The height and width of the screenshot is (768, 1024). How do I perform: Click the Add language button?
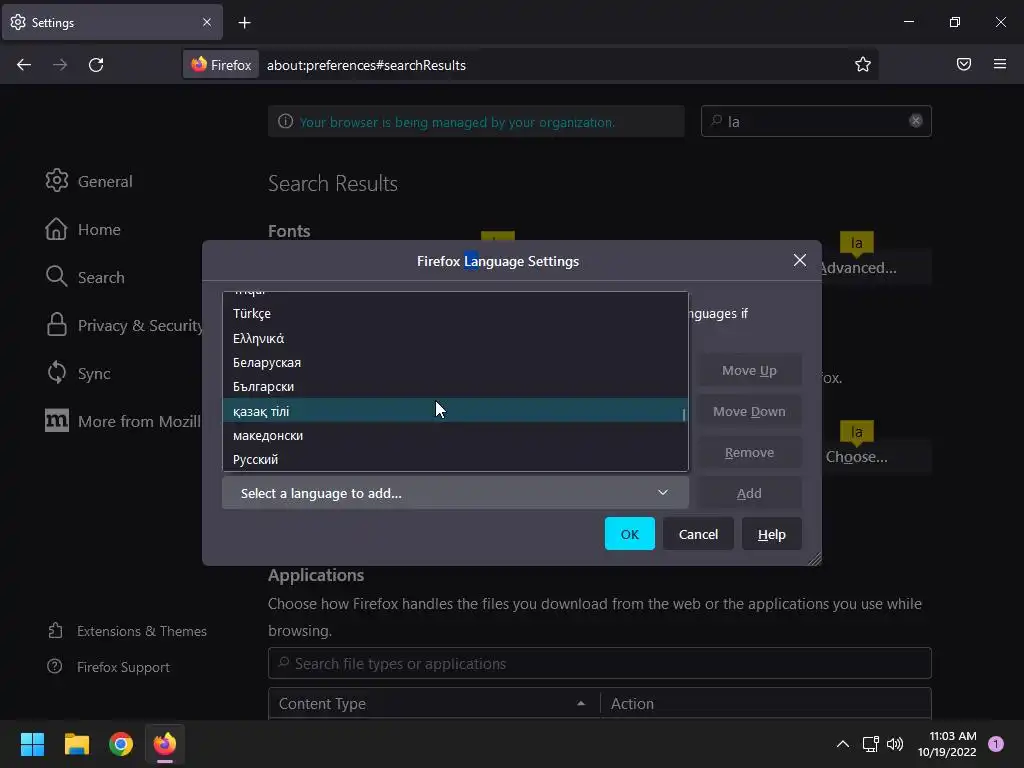[x=749, y=493]
